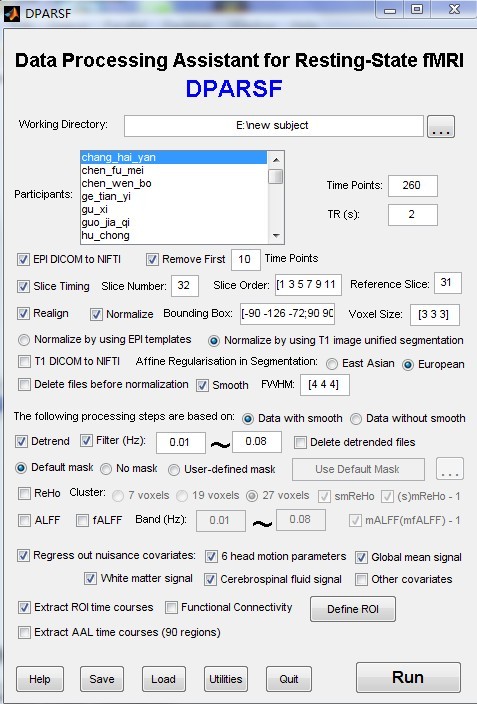Select Data without smooth option
This screenshot has height=704, width=477.
click(x=356, y=419)
